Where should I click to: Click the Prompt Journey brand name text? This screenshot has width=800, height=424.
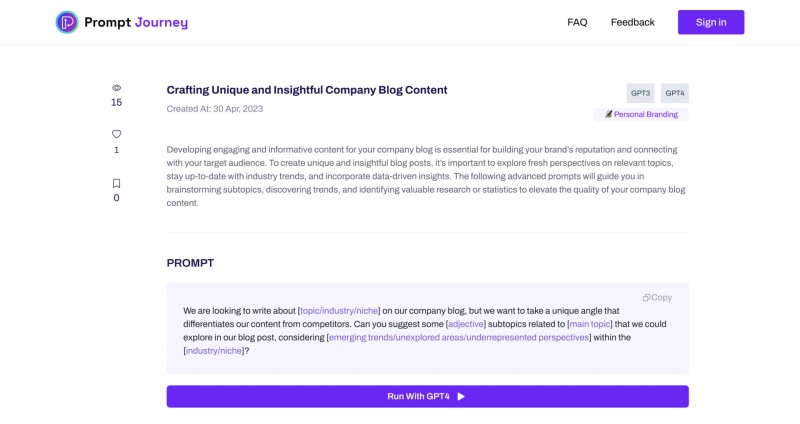pos(136,22)
